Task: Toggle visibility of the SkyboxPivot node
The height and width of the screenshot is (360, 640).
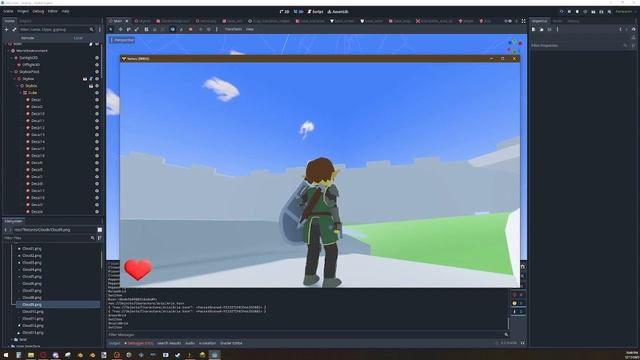Action: click(x=97, y=72)
